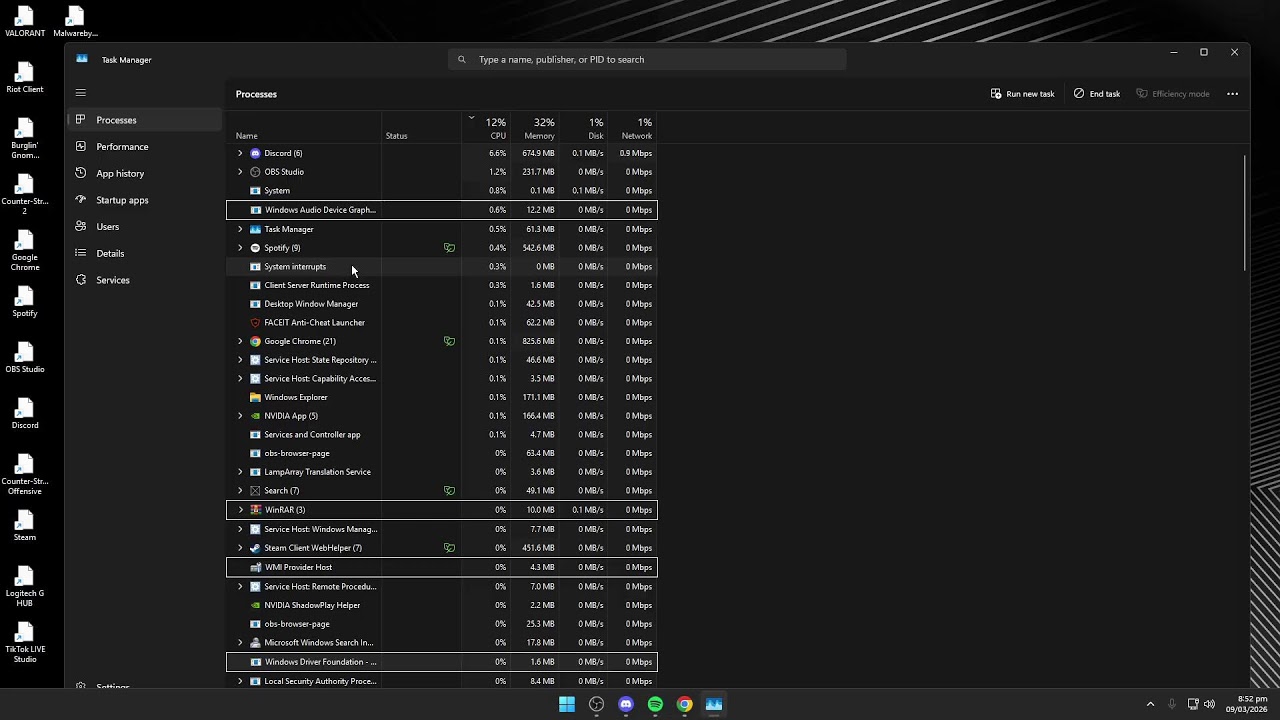Viewport: 1280px width, 720px height.
Task: Sort processes by Status column
Action: point(421,128)
